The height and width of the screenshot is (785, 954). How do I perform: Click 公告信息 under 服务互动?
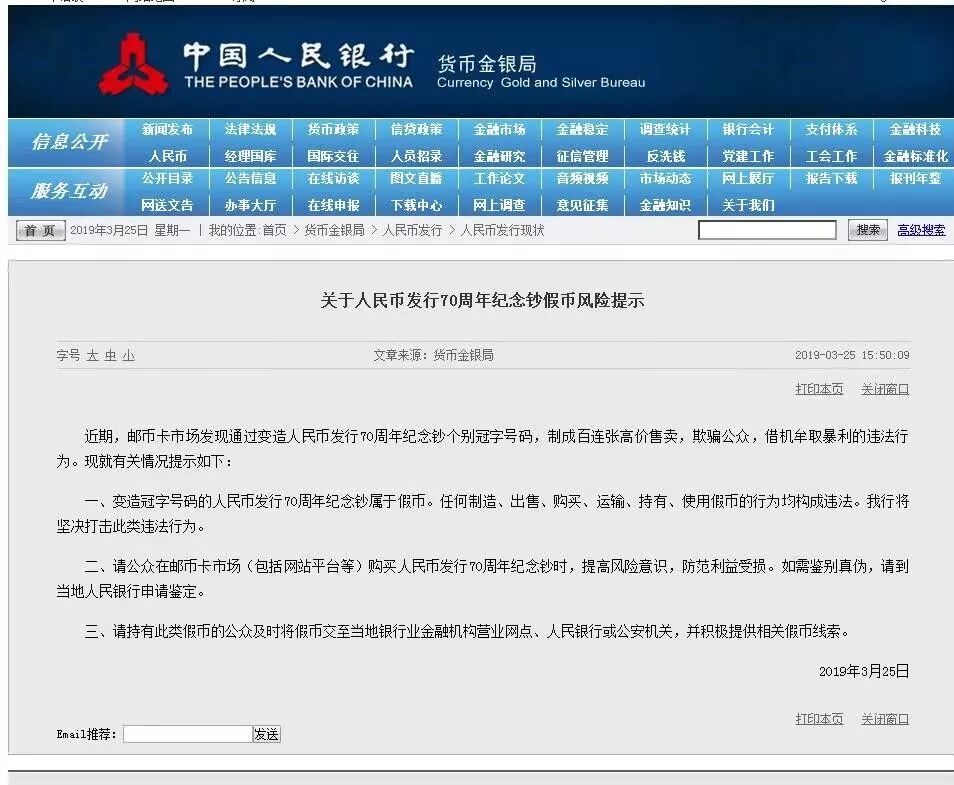click(250, 178)
